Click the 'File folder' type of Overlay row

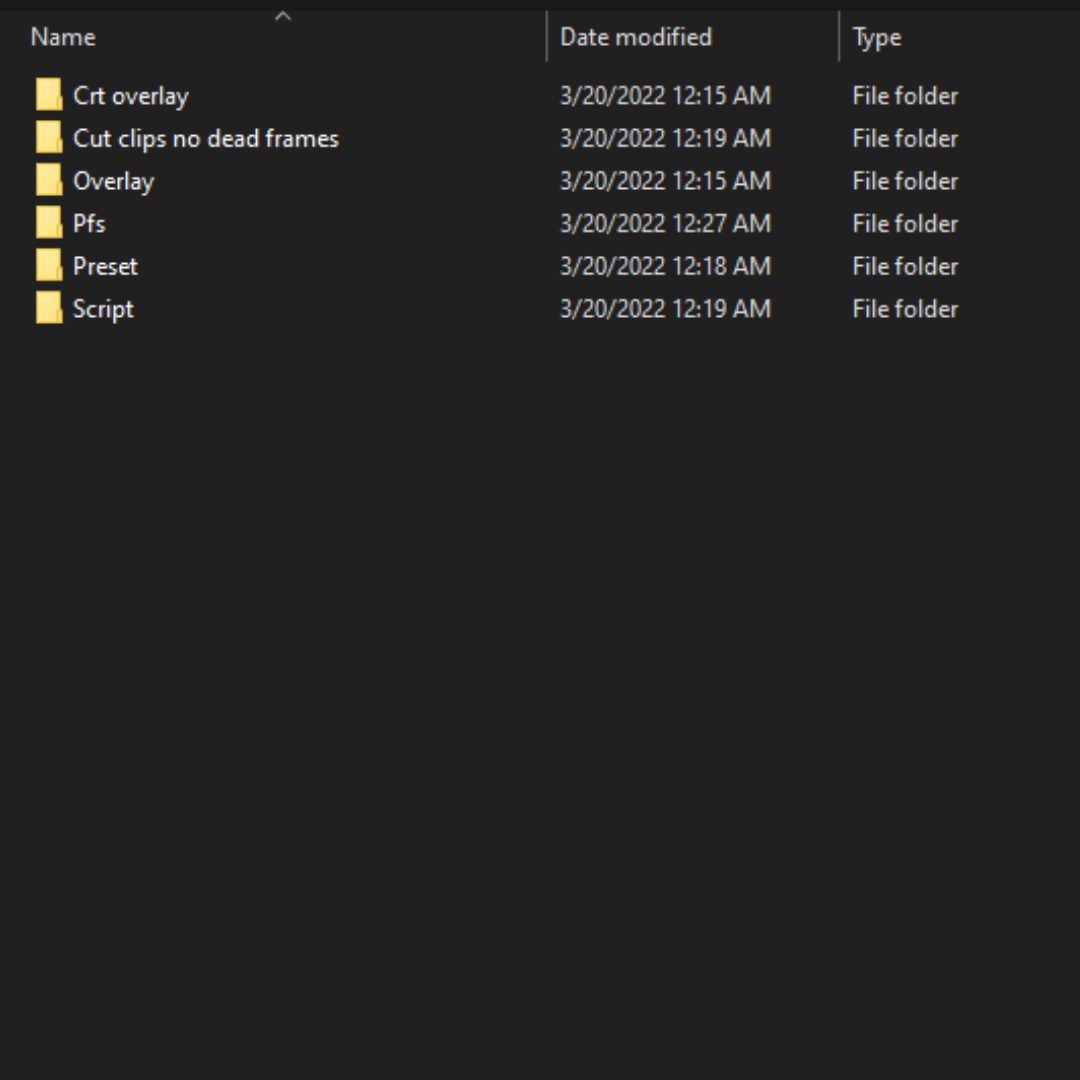pos(905,181)
